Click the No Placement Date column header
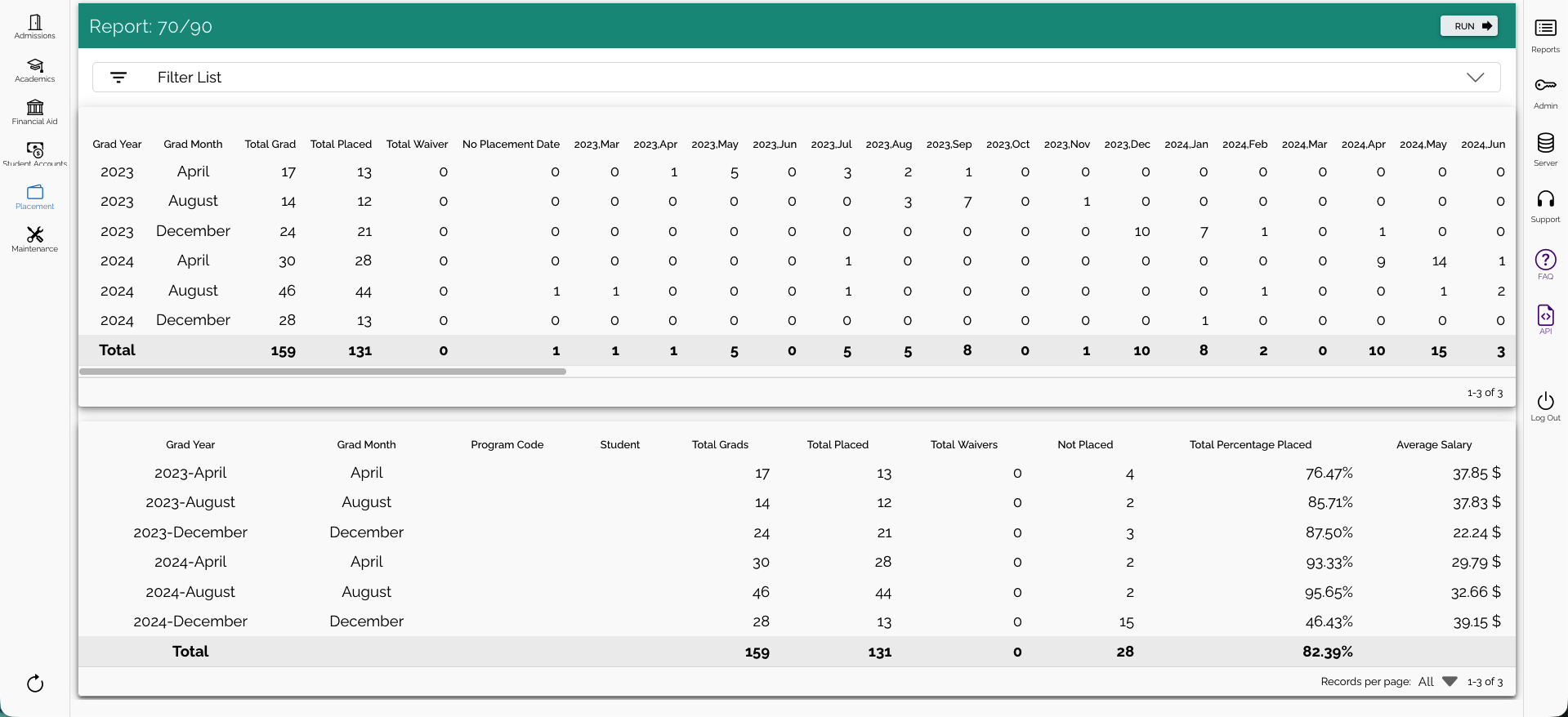 tap(511, 144)
